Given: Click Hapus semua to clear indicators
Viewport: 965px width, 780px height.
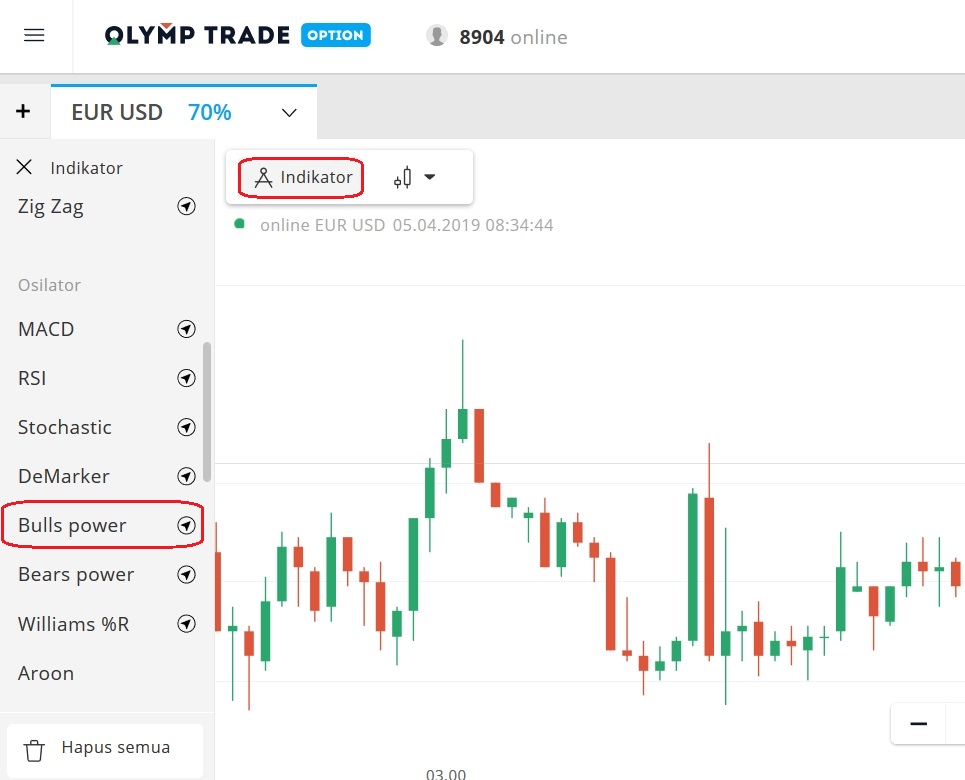Looking at the screenshot, I should pos(104,747).
